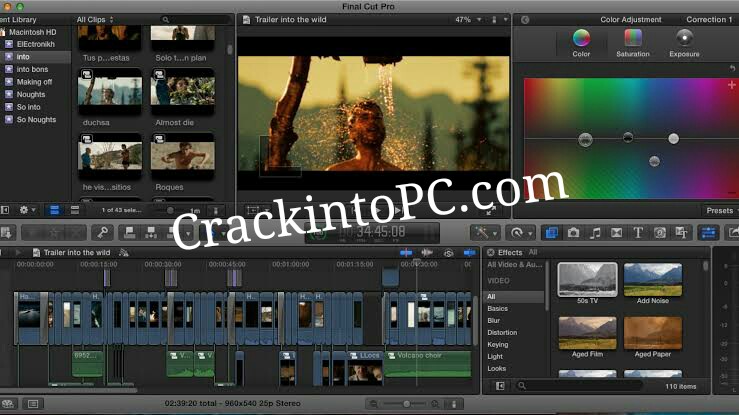The image size is (739, 415).
Task: Select the Aged Paper effect thumbnail
Action: pos(653,333)
